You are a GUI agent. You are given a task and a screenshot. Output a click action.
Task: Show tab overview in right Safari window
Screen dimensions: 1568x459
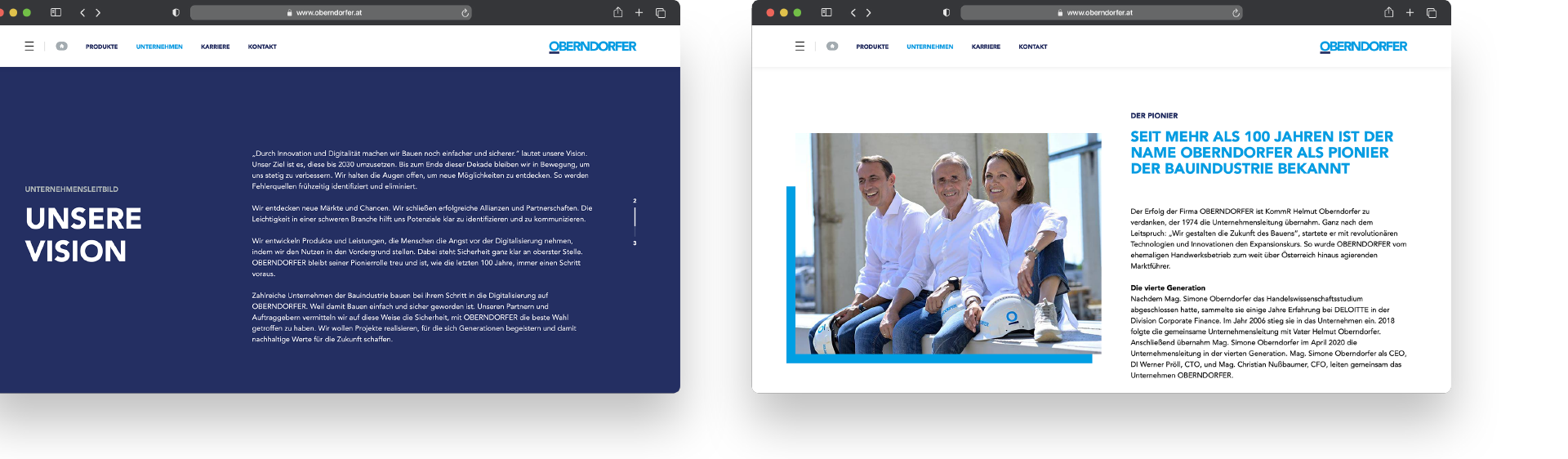click(1432, 12)
